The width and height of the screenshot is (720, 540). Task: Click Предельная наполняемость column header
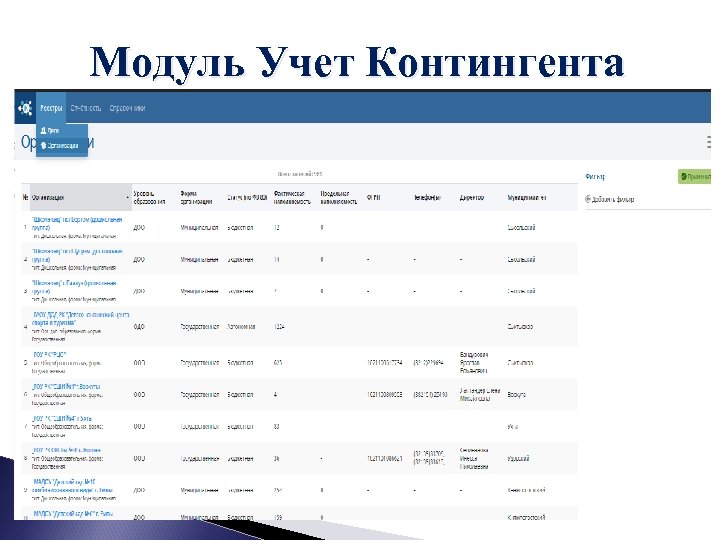pyautogui.click(x=338, y=197)
